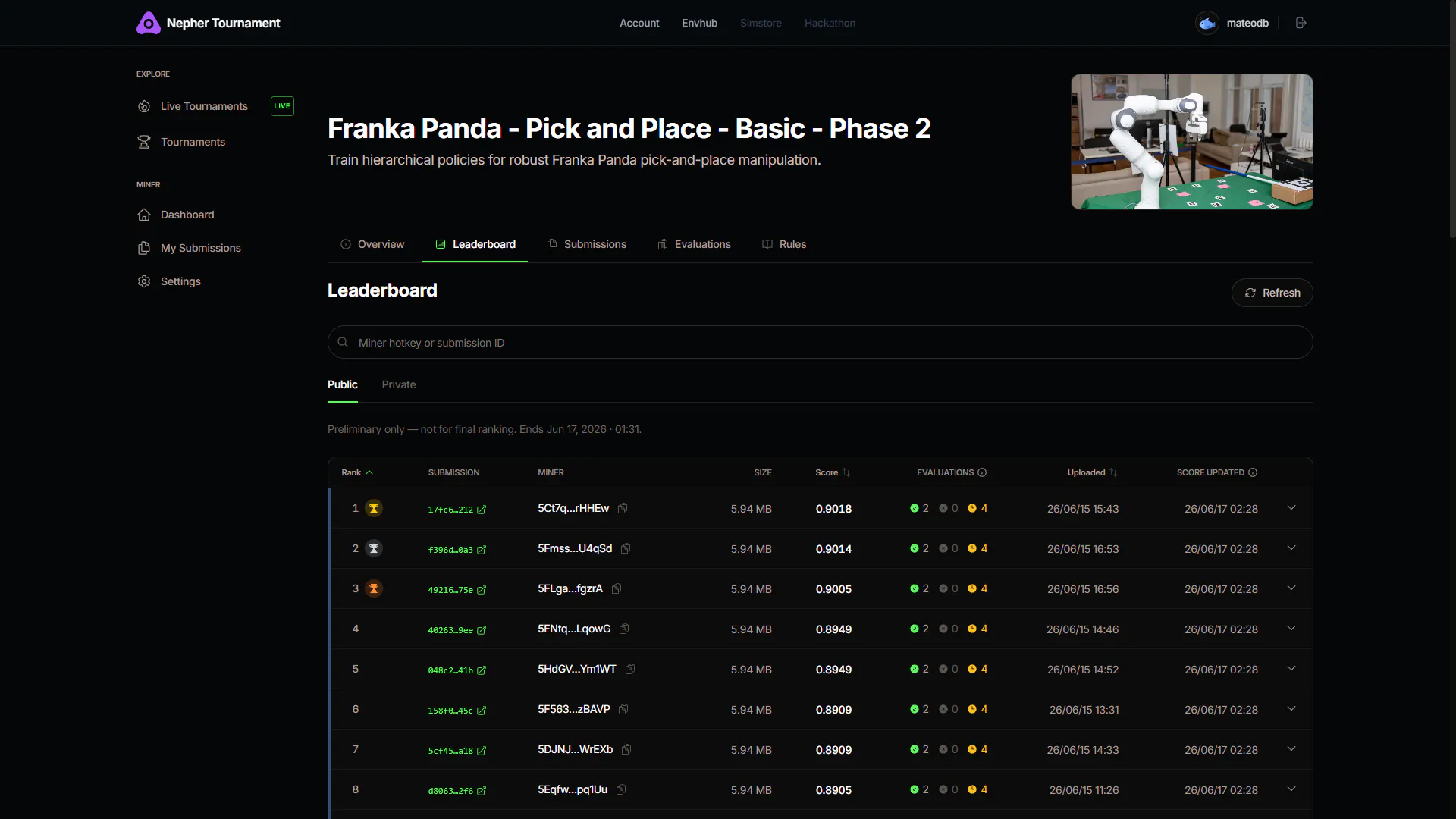The height and width of the screenshot is (819, 1456).
Task: Open external link for submission 49216…75e
Action: click(482, 590)
